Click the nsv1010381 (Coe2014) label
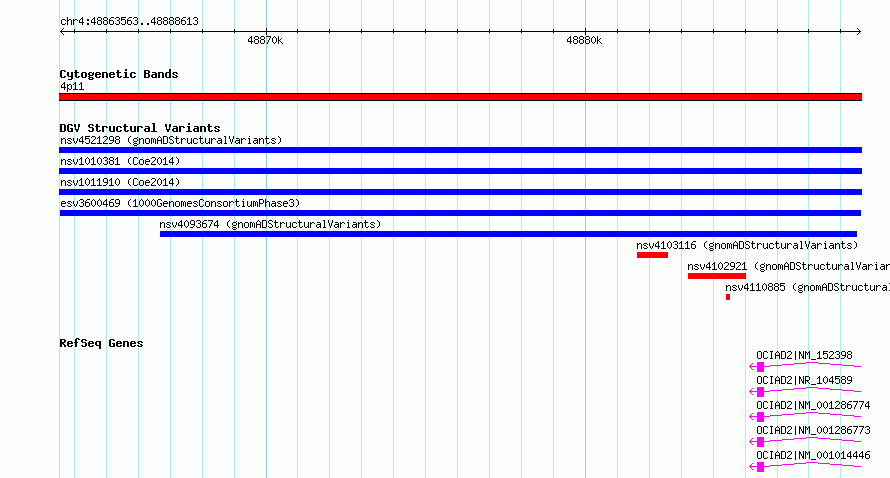Image resolution: width=890 pixels, height=478 pixels. coord(120,161)
